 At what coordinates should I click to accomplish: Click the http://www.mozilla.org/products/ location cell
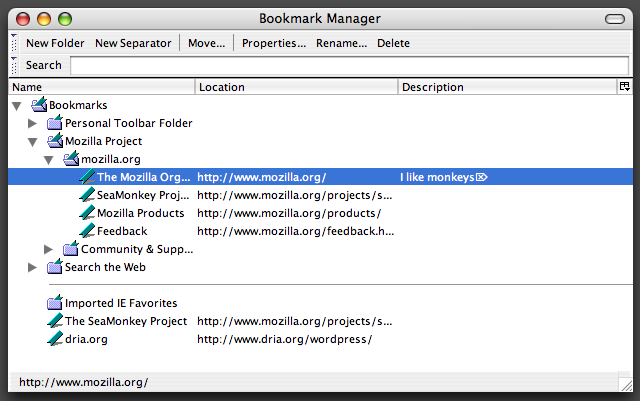[x=289, y=213]
